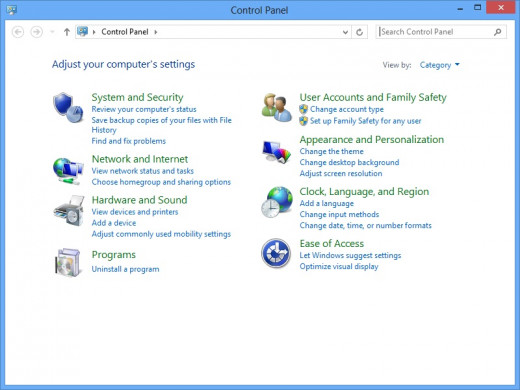Image resolution: width=520 pixels, height=390 pixels.
Task: Open Save backup copies with File History
Action: (162, 125)
